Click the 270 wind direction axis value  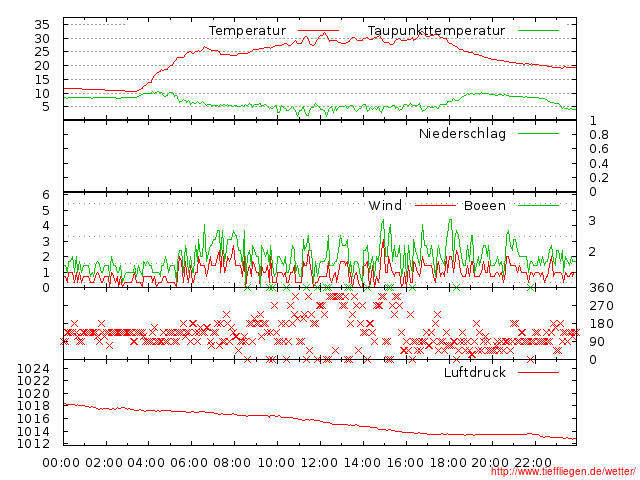(601, 306)
